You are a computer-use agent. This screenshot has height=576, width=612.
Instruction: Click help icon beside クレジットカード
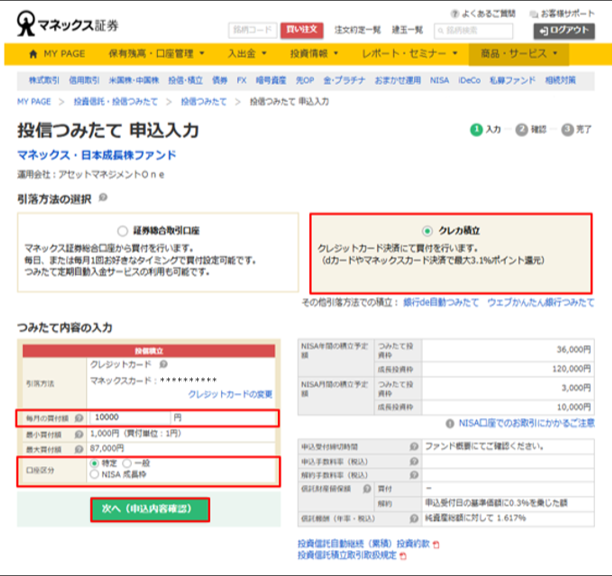point(164,364)
